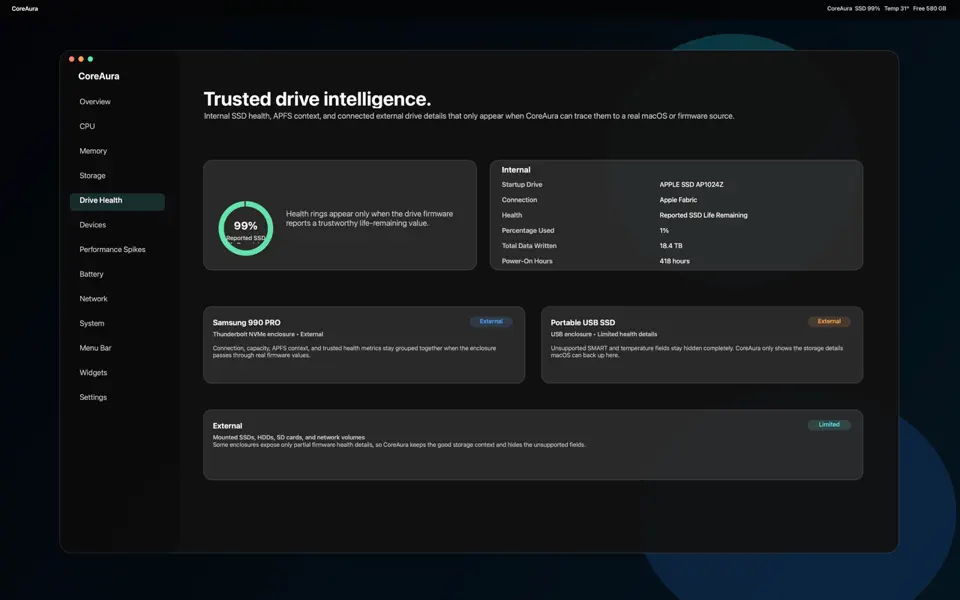Click the Total Data Written label
The height and width of the screenshot is (600, 960).
coord(529,246)
